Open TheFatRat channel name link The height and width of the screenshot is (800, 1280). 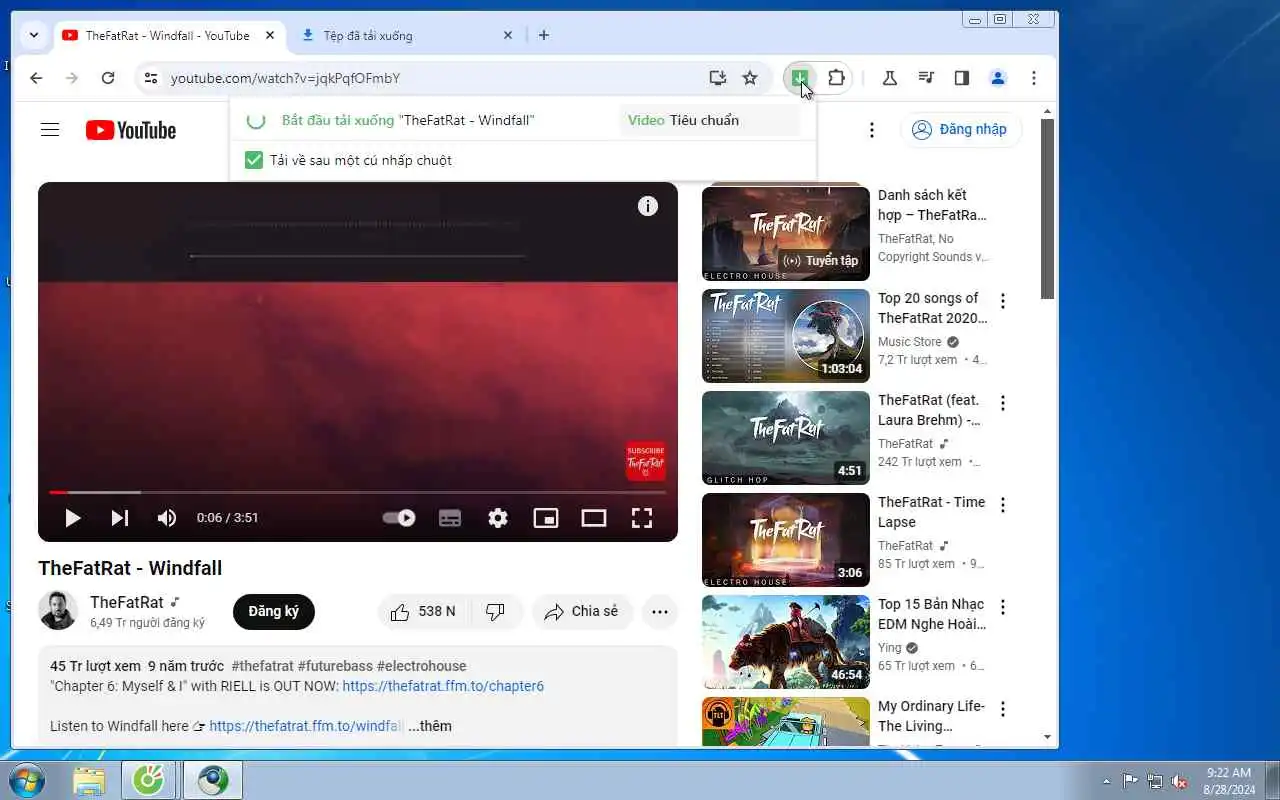[x=127, y=602]
